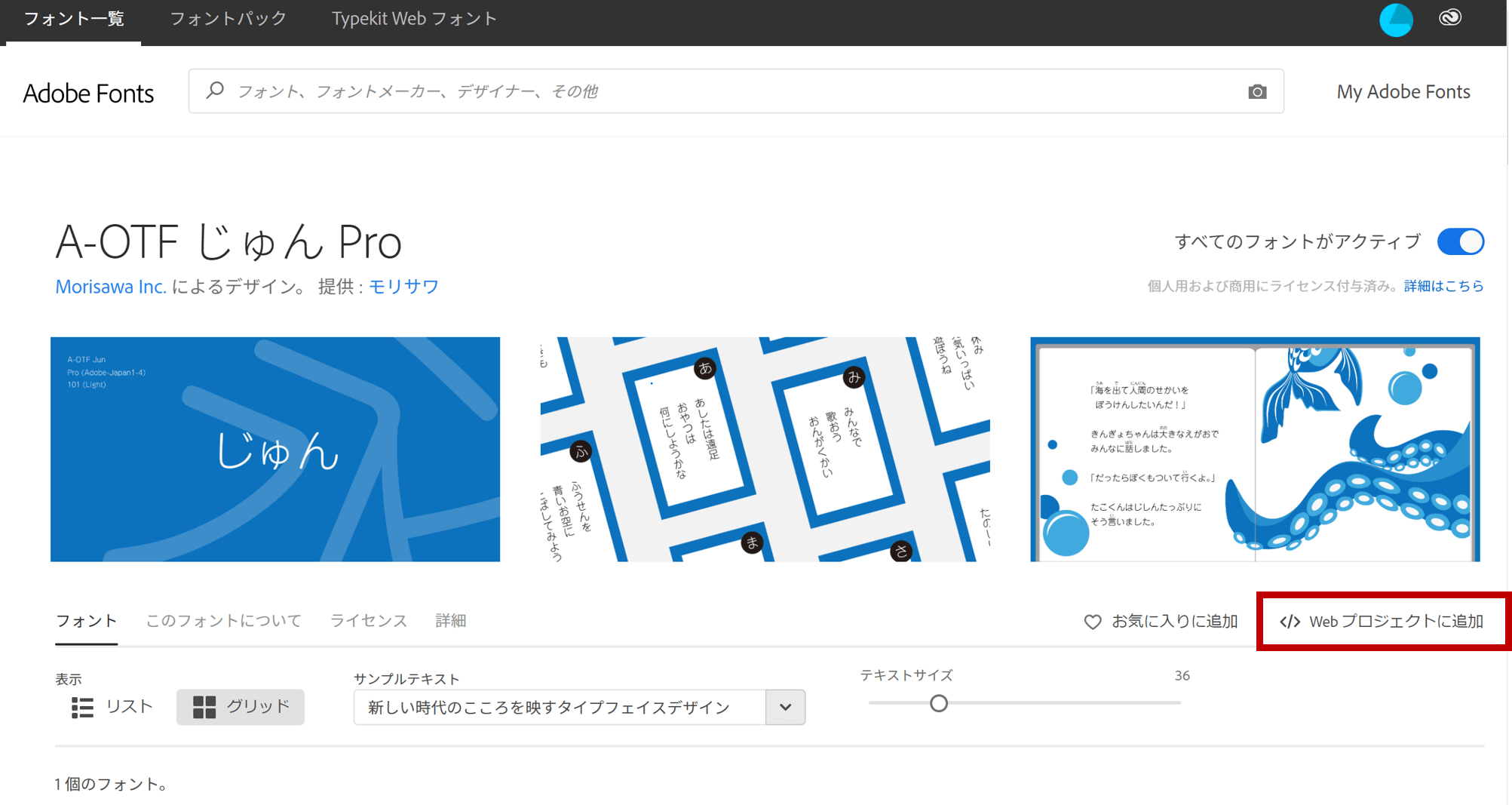1512x805 pixels.
Task: Open the blue user avatar
Action: 1395,20
